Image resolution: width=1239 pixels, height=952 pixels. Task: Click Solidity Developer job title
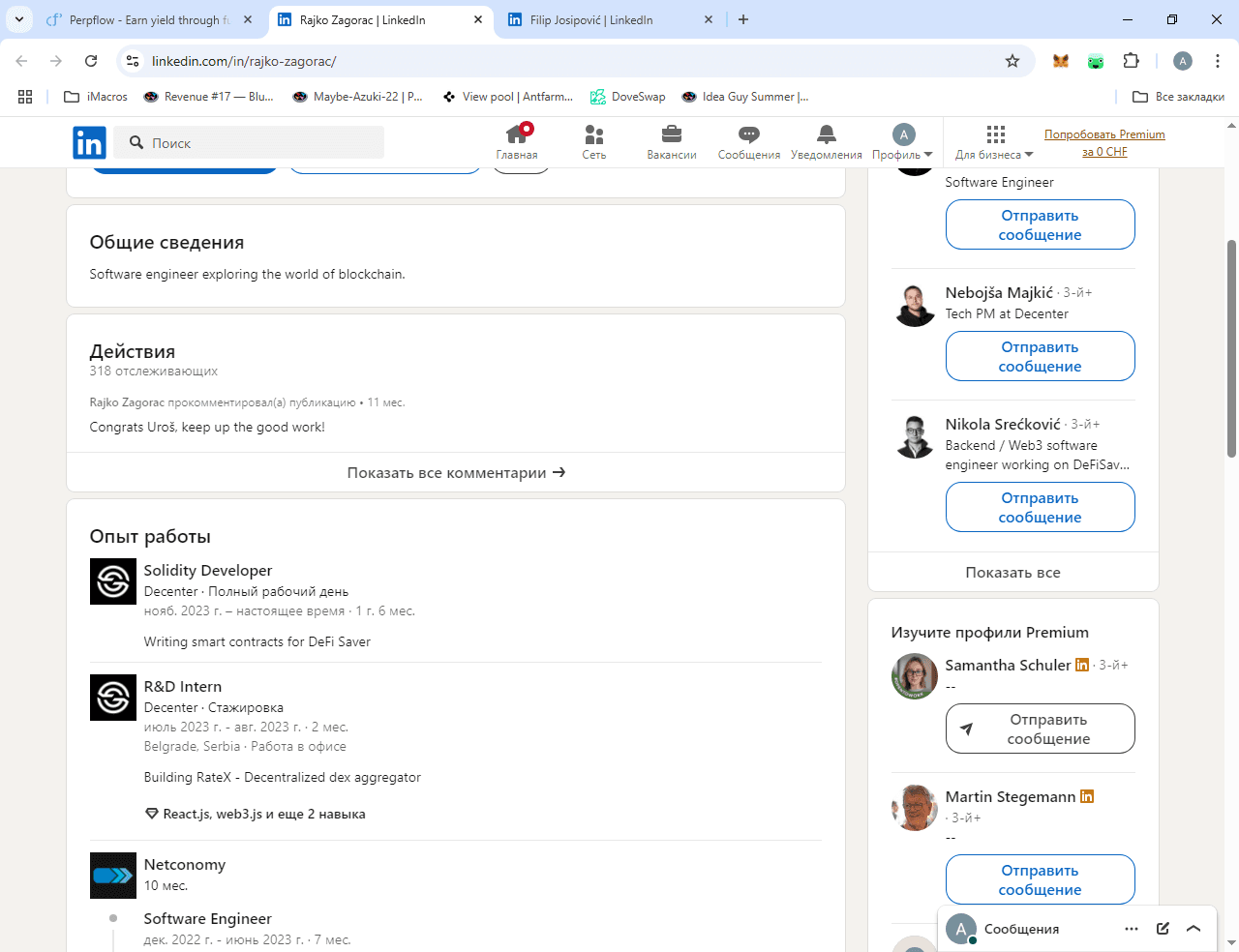coord(208,571)
